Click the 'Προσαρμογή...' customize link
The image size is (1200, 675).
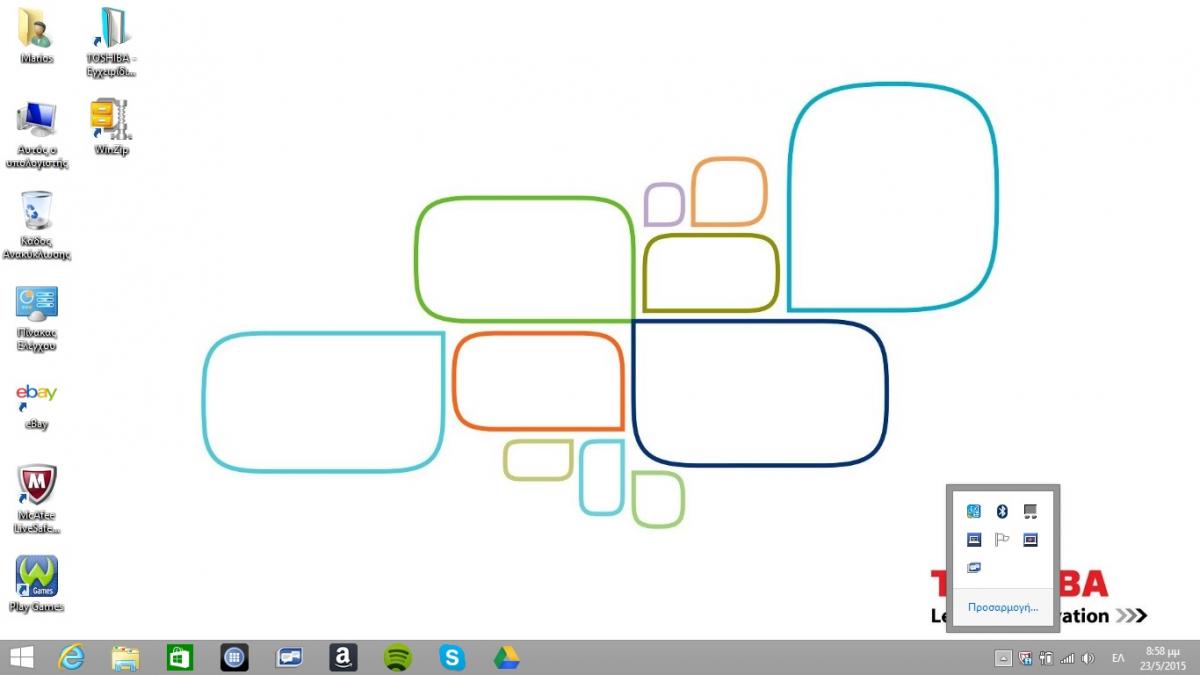point(1003,607)
